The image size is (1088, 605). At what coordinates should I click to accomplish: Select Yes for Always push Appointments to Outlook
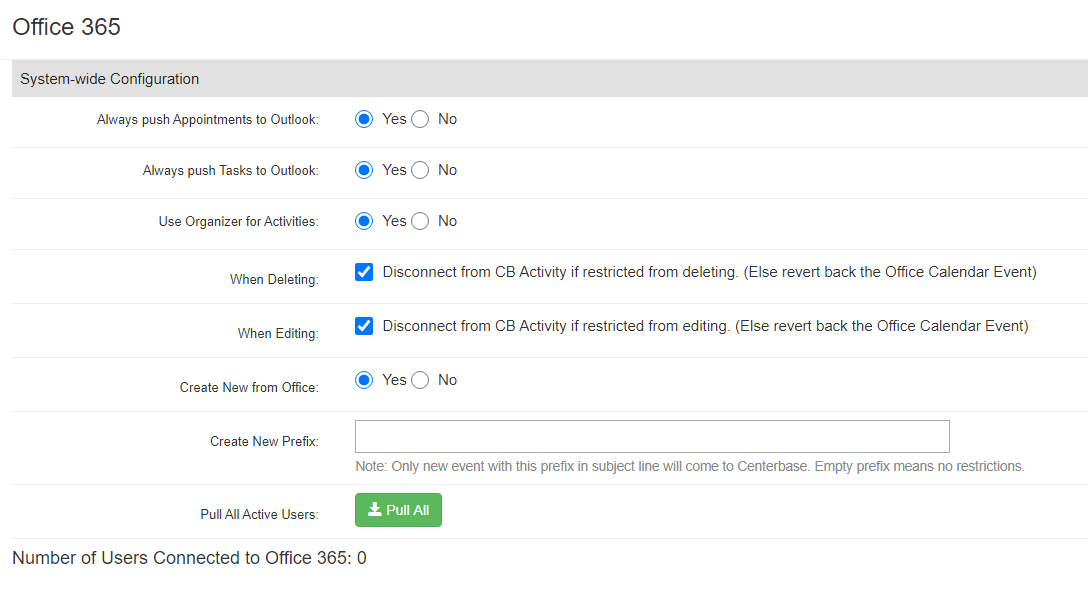click(x=364, y=119)
